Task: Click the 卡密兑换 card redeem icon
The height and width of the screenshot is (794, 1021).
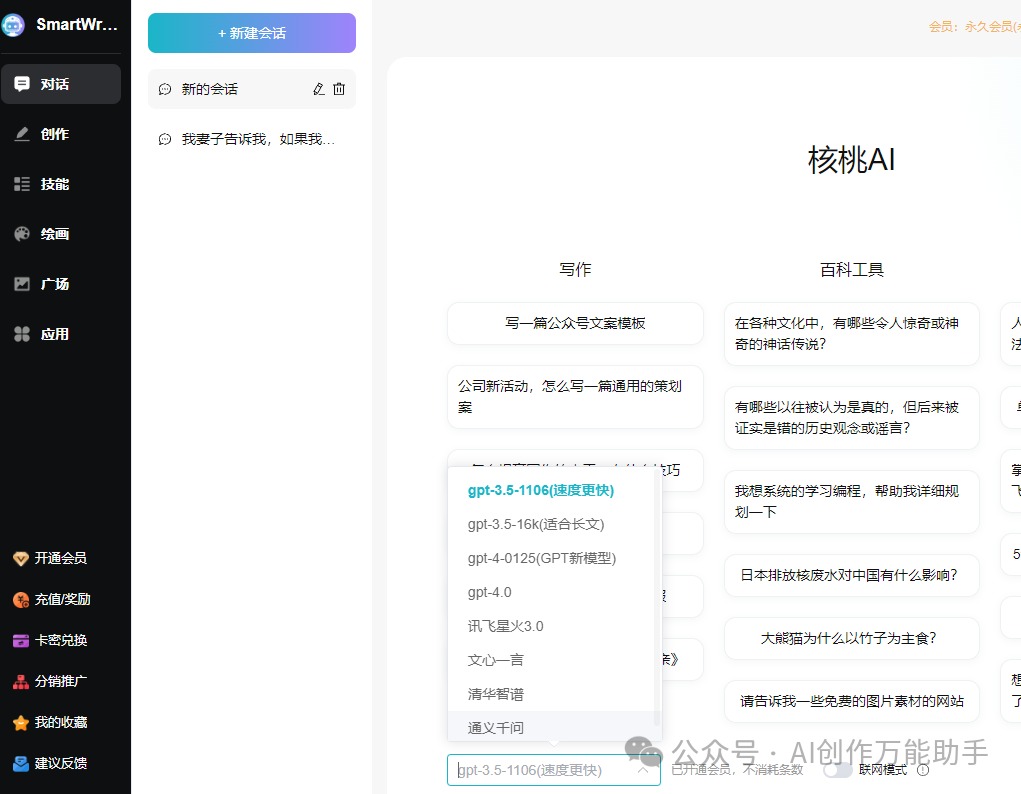Action: (x=20, y=640)
